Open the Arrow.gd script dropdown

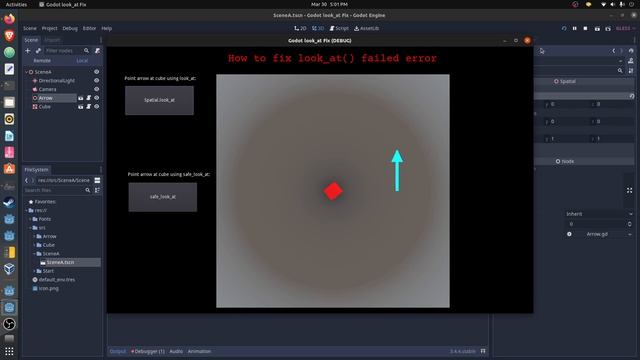click(630, 234)
